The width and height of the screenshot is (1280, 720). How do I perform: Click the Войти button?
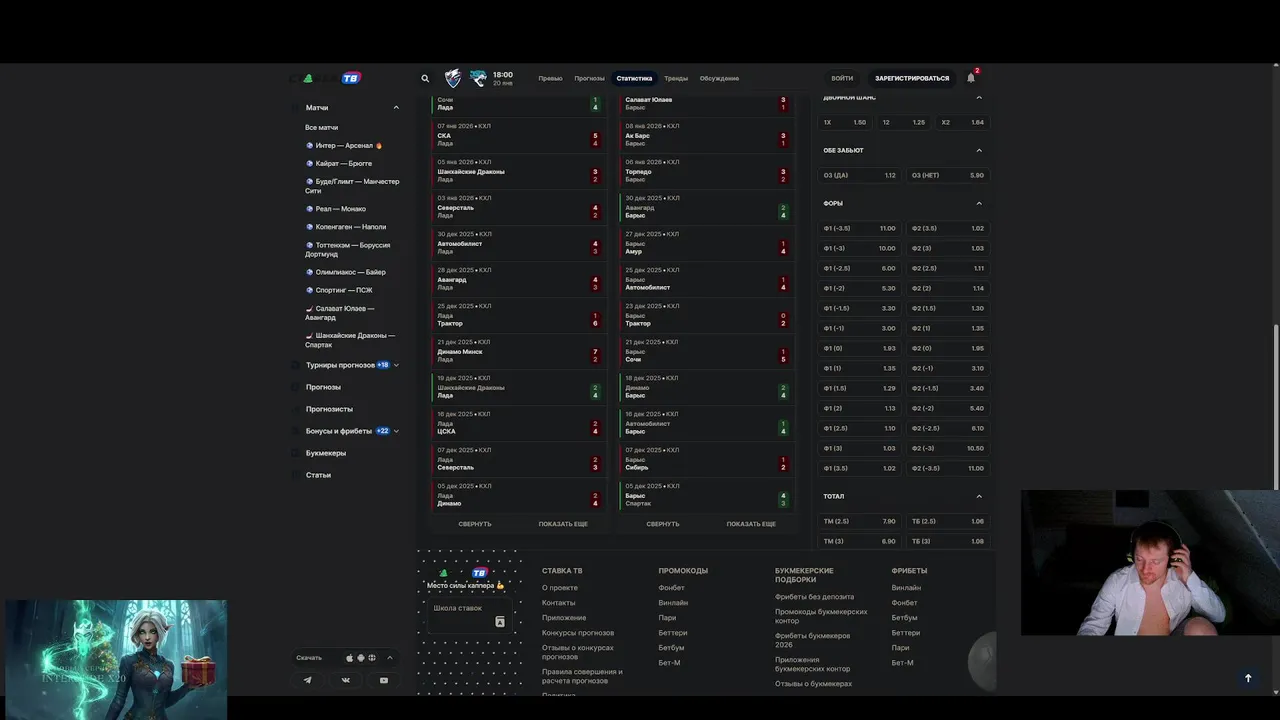pos(842,78)
